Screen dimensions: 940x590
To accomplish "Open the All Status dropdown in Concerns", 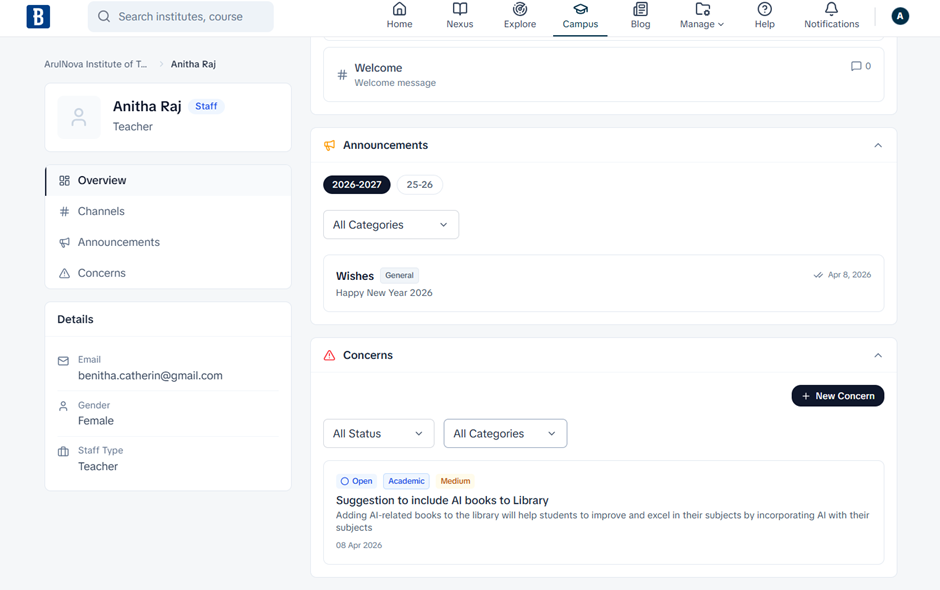I will click(x=378, y=434).
